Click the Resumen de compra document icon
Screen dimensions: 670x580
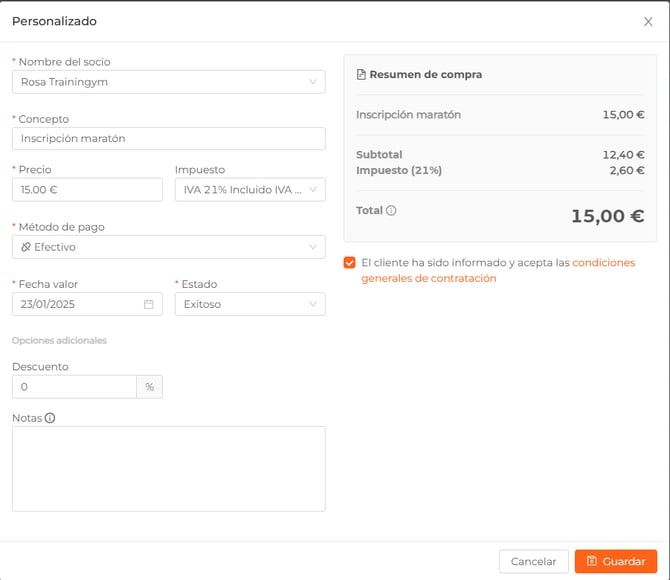(362, 75)
